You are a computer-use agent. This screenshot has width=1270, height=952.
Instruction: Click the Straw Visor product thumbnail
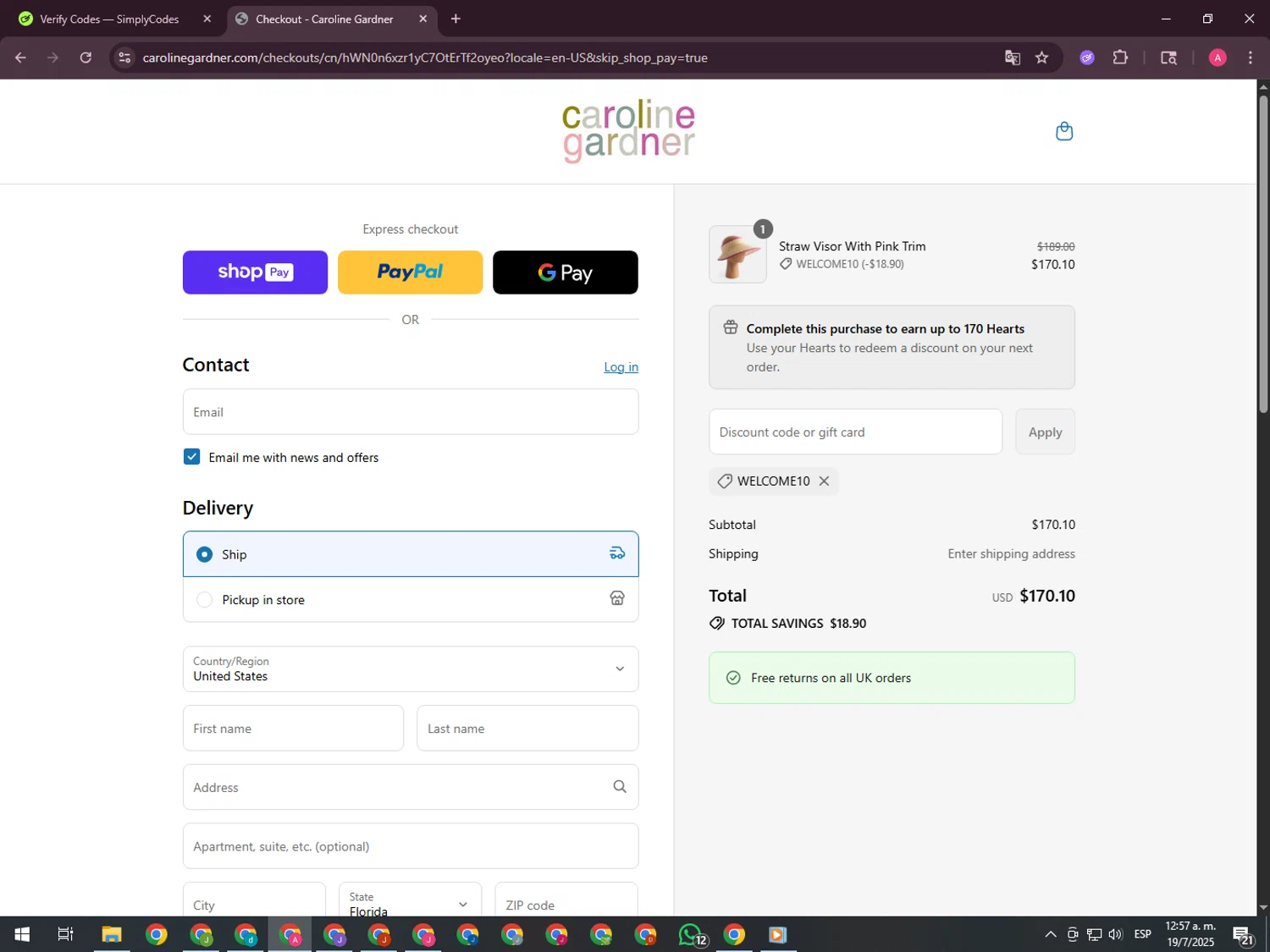tap(737, 254)
